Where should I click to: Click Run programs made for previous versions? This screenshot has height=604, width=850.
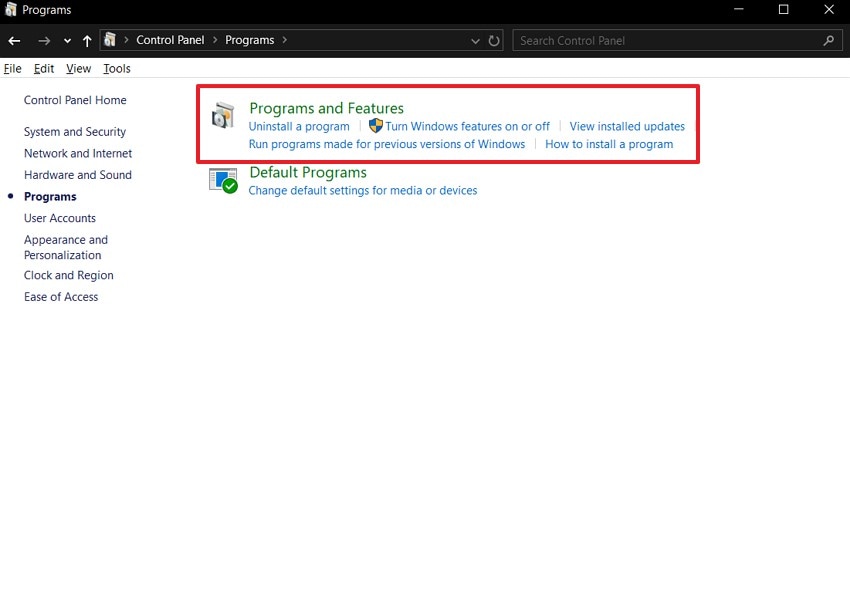point(387,144)
